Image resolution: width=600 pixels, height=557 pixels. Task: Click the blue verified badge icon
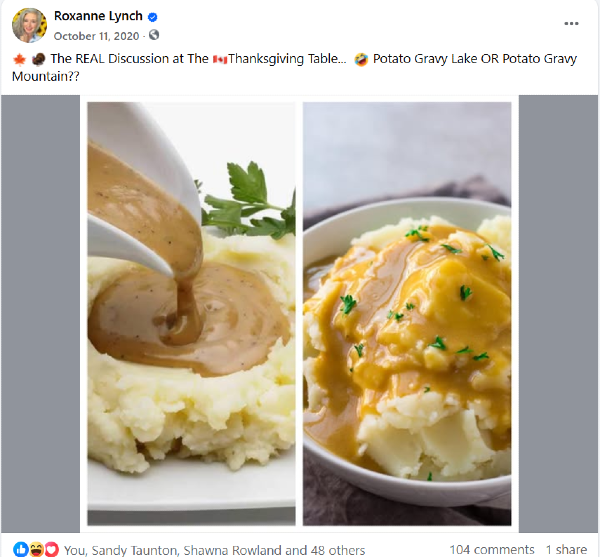(x=152, y=17)
